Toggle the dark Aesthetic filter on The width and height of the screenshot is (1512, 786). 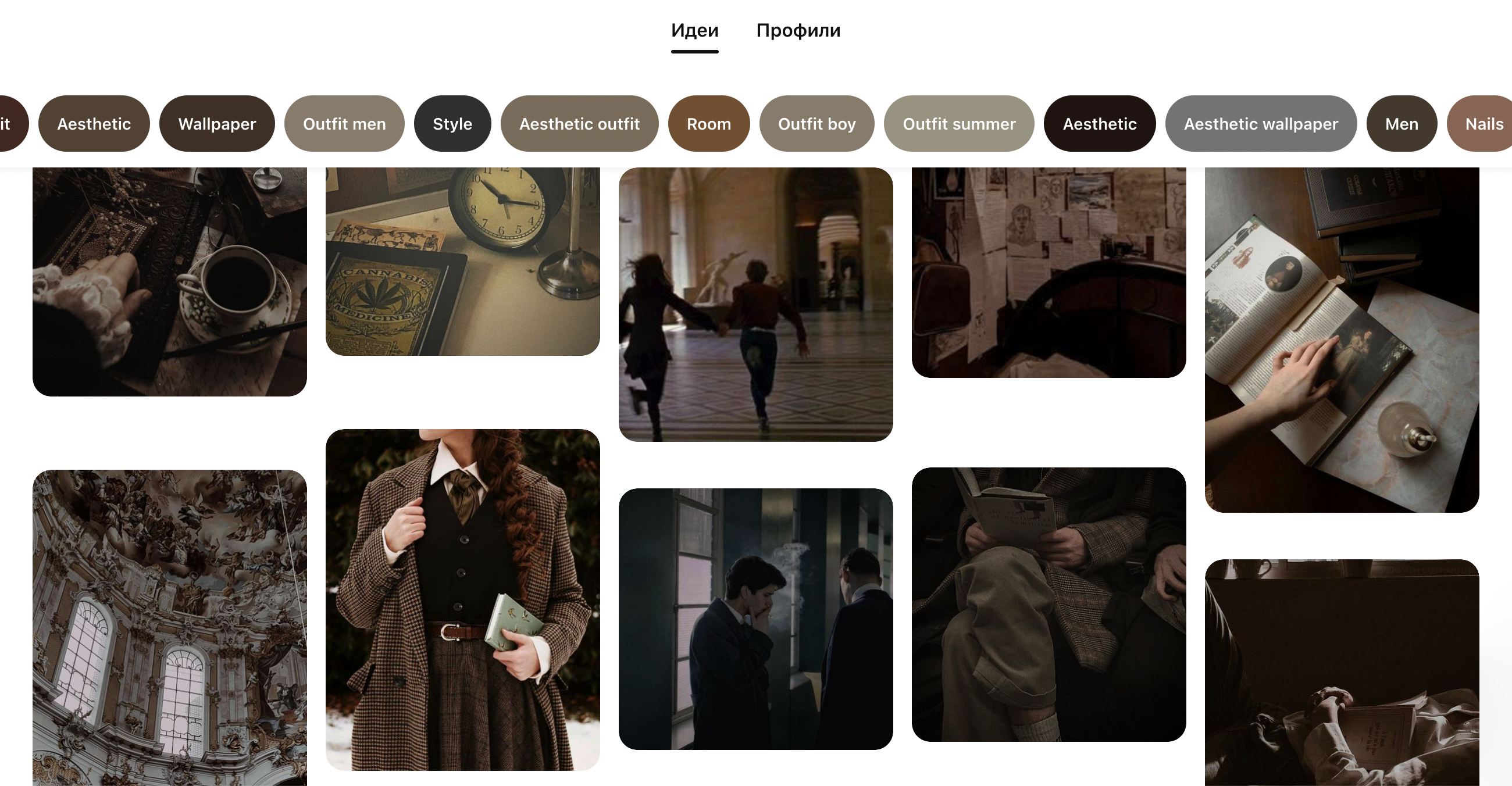coord(1098,124)
